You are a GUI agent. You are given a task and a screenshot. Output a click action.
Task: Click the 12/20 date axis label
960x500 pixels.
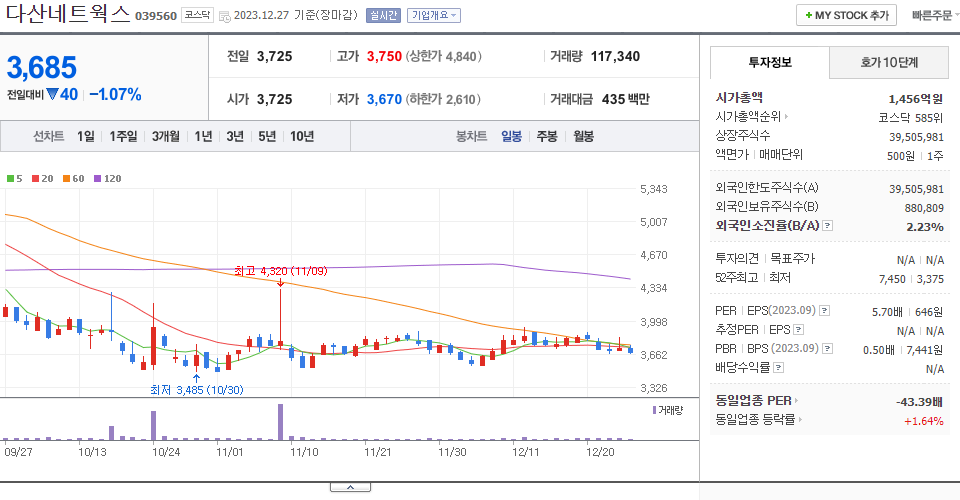[600, 452]
